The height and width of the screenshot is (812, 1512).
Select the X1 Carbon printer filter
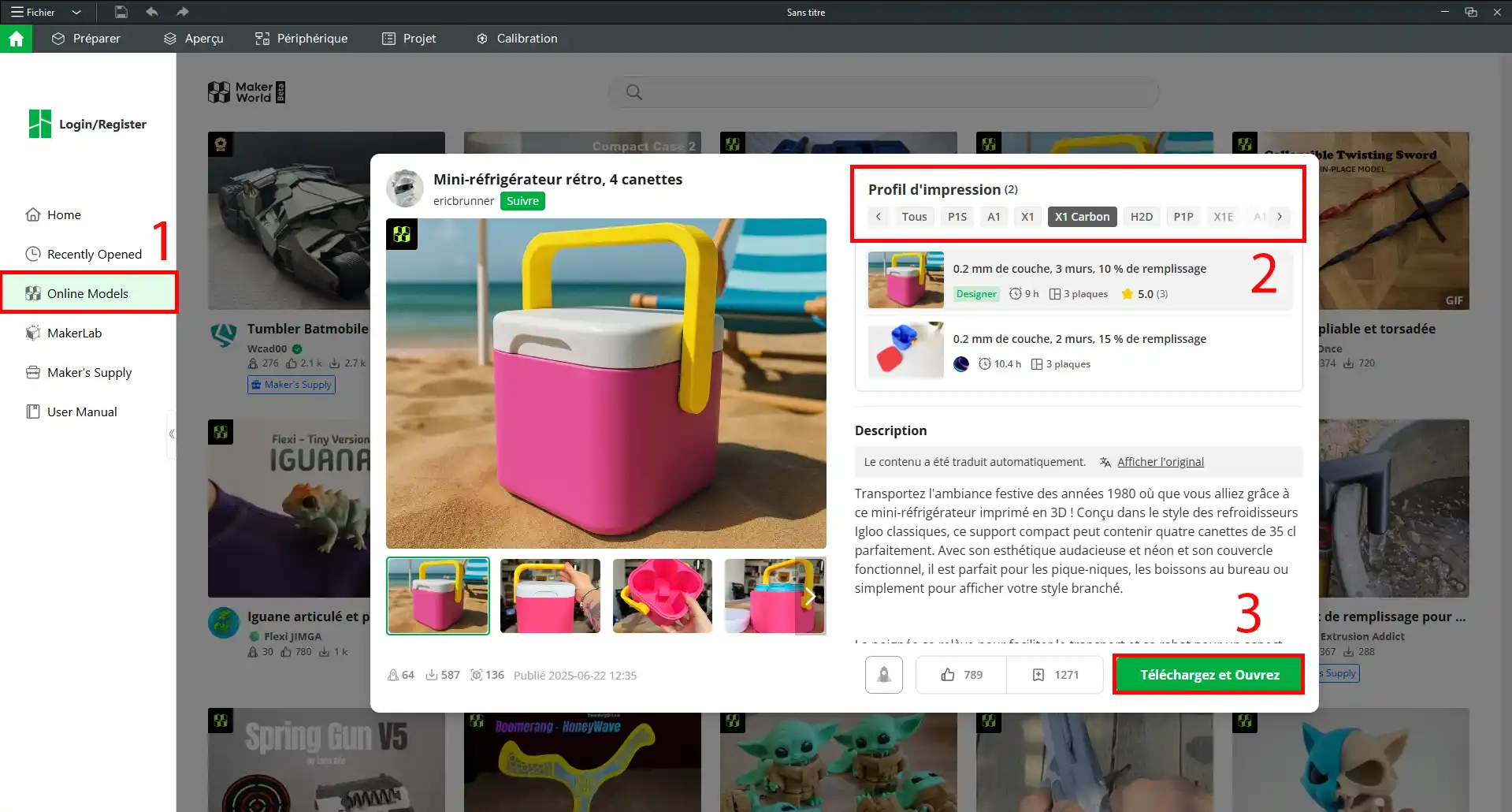(x=1082, y=217)
